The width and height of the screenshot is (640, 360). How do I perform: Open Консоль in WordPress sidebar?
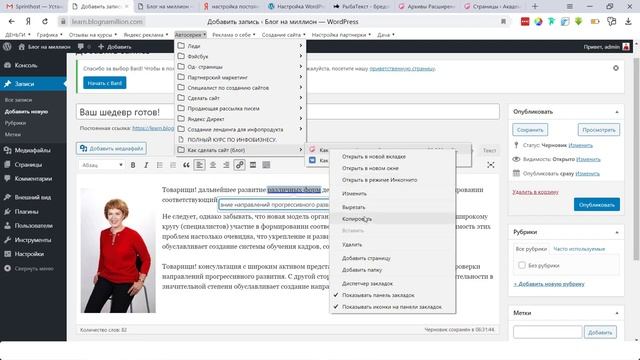pos(26,65)
